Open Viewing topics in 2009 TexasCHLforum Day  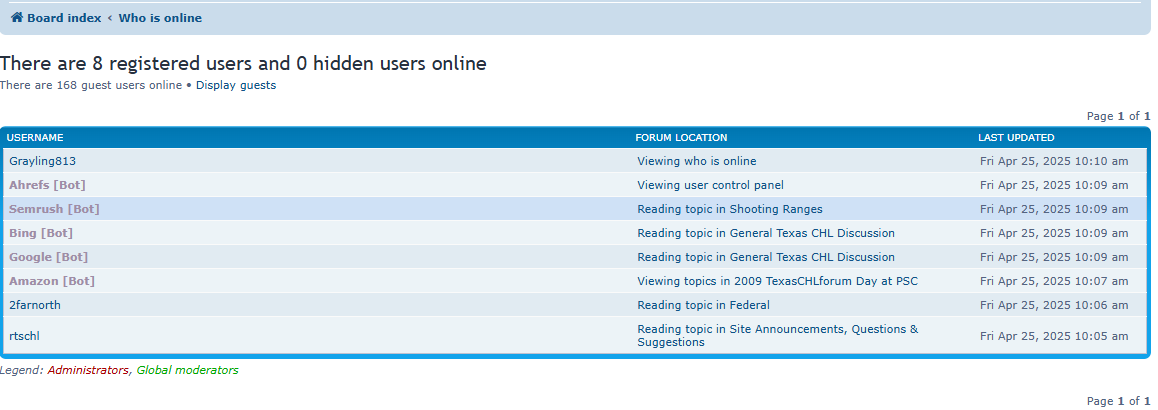pyautogui.click(x=777, y=281)
